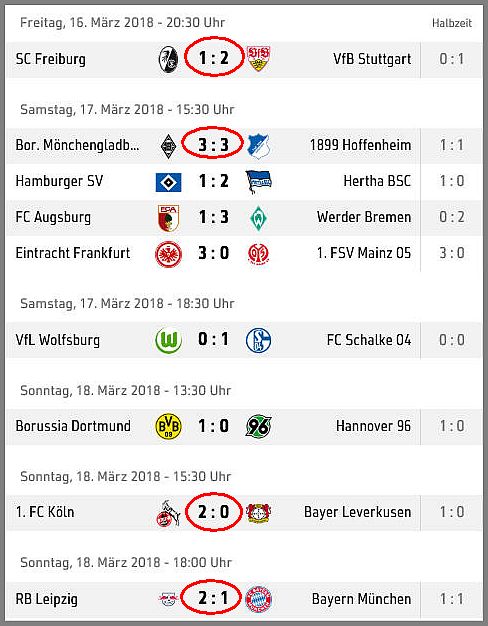Viewport: 488px width, 626px height.
Task: Click the BVB Dortmund yellow logo
Action: (x=169, y=426)
